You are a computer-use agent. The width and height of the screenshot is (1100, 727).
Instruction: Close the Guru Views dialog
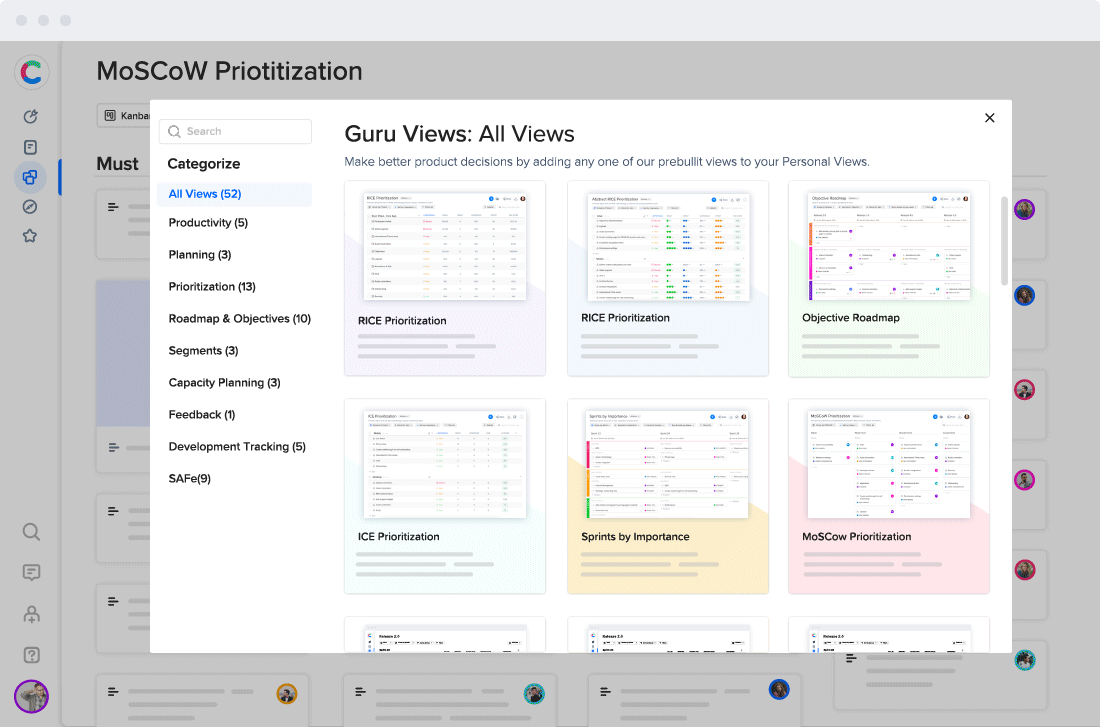pos(989,118)
